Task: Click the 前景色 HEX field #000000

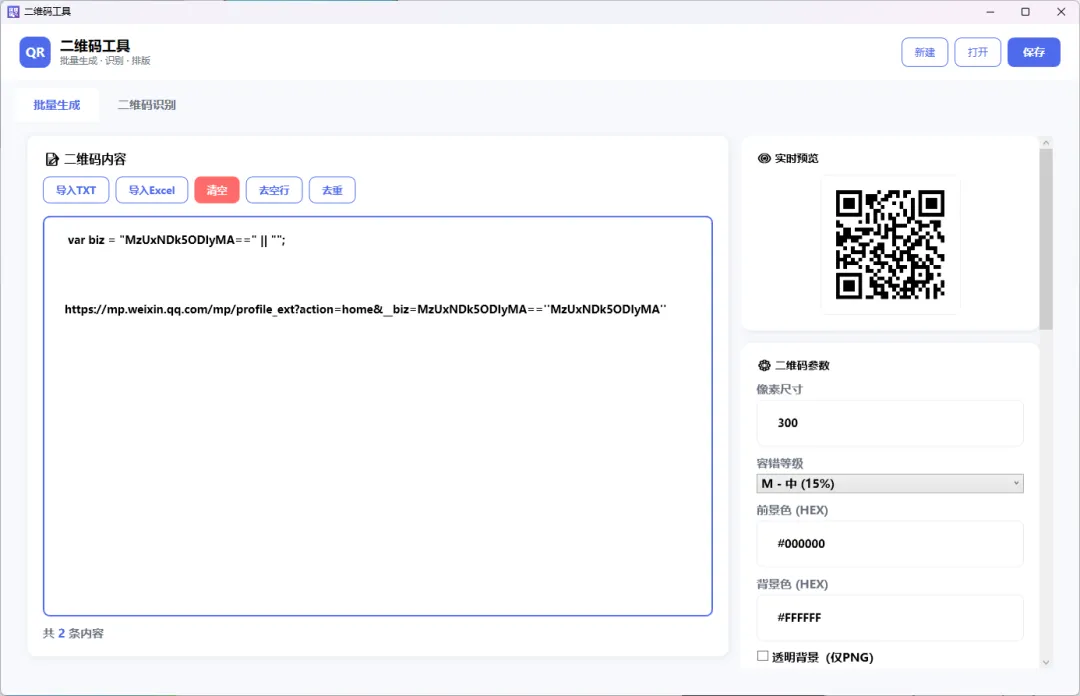Action: (890, 544)
